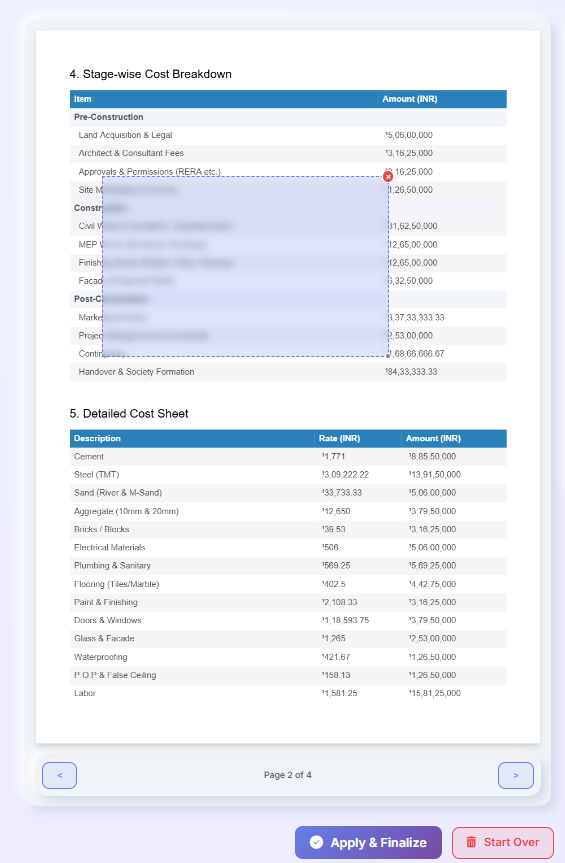Click the blurred redaction rectangle

[x=245, y=266]
